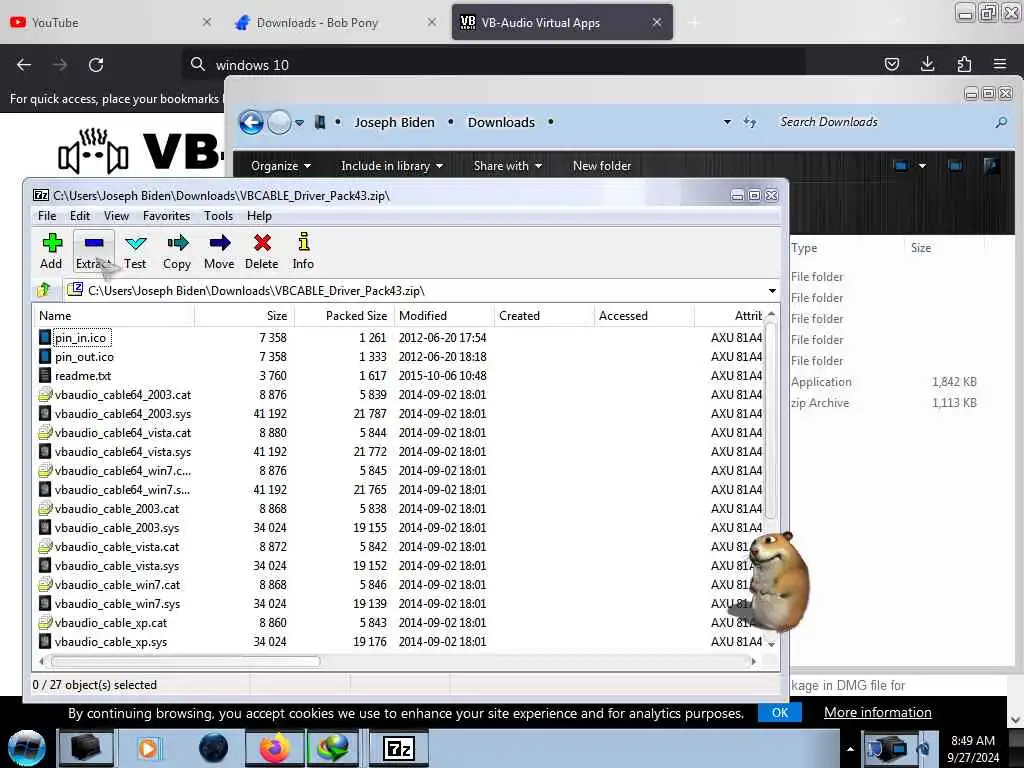This screenshot has height=768, width=1024.
Task: Select vbaudio_cable64_2003.cat file
Action: [x=123, y=394]
